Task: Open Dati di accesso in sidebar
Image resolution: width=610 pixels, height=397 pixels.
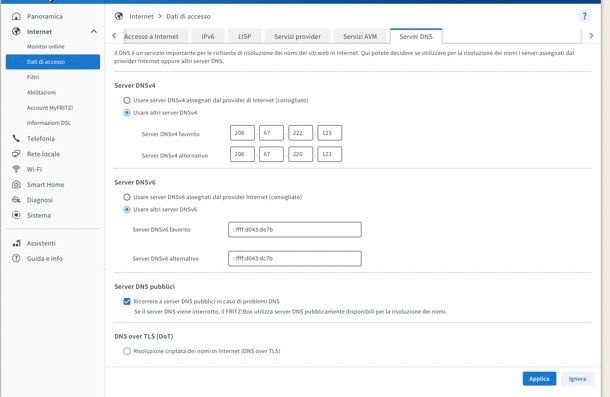Action: click(x=53, y=62)
